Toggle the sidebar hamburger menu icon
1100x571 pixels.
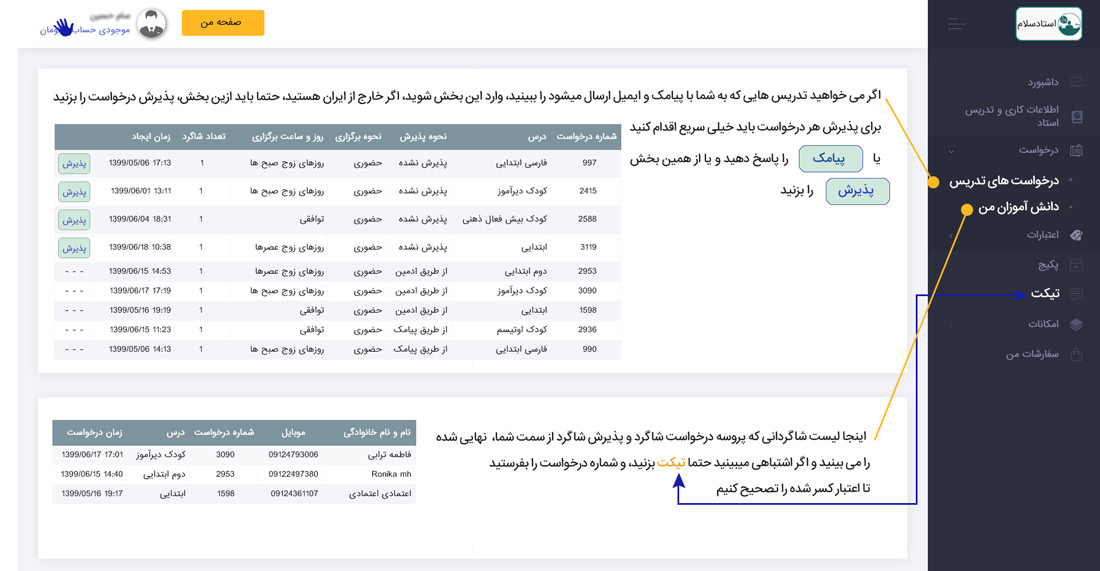pos(957,25)
